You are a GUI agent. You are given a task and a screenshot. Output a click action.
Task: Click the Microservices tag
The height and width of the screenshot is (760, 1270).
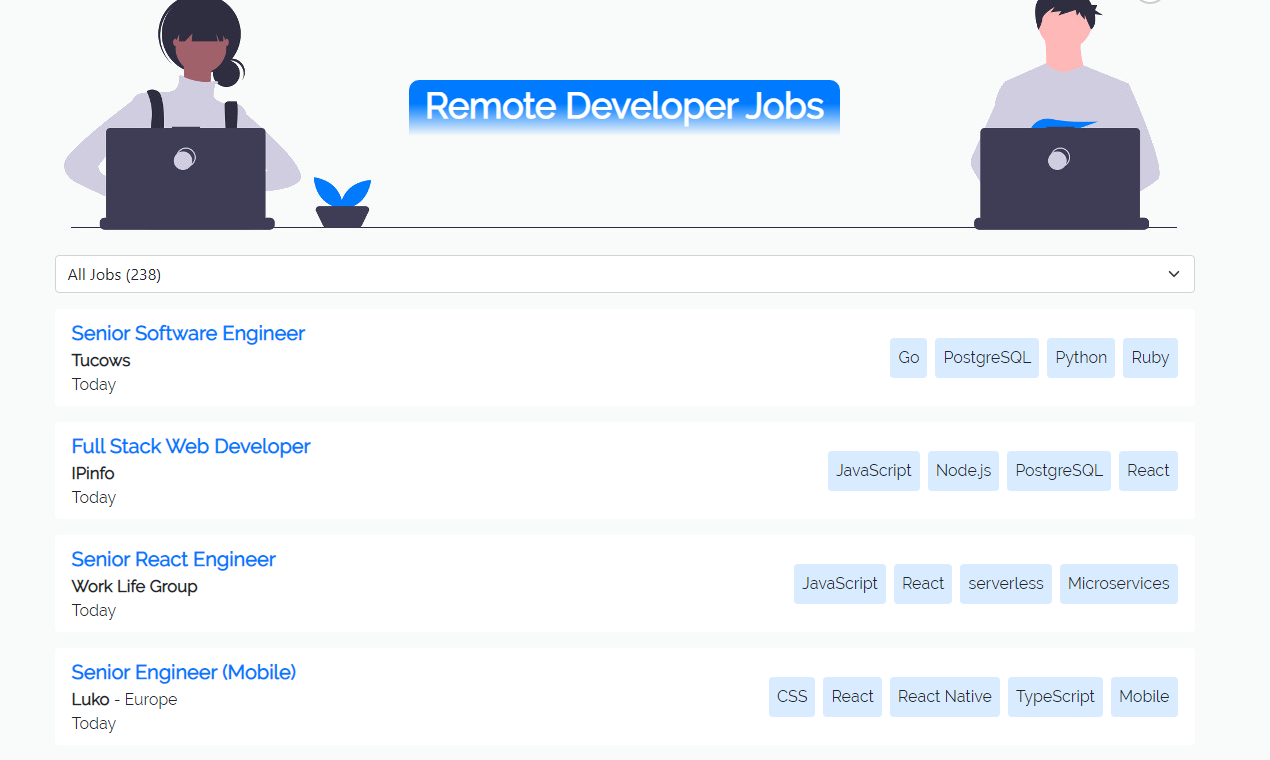(1118, 583)
